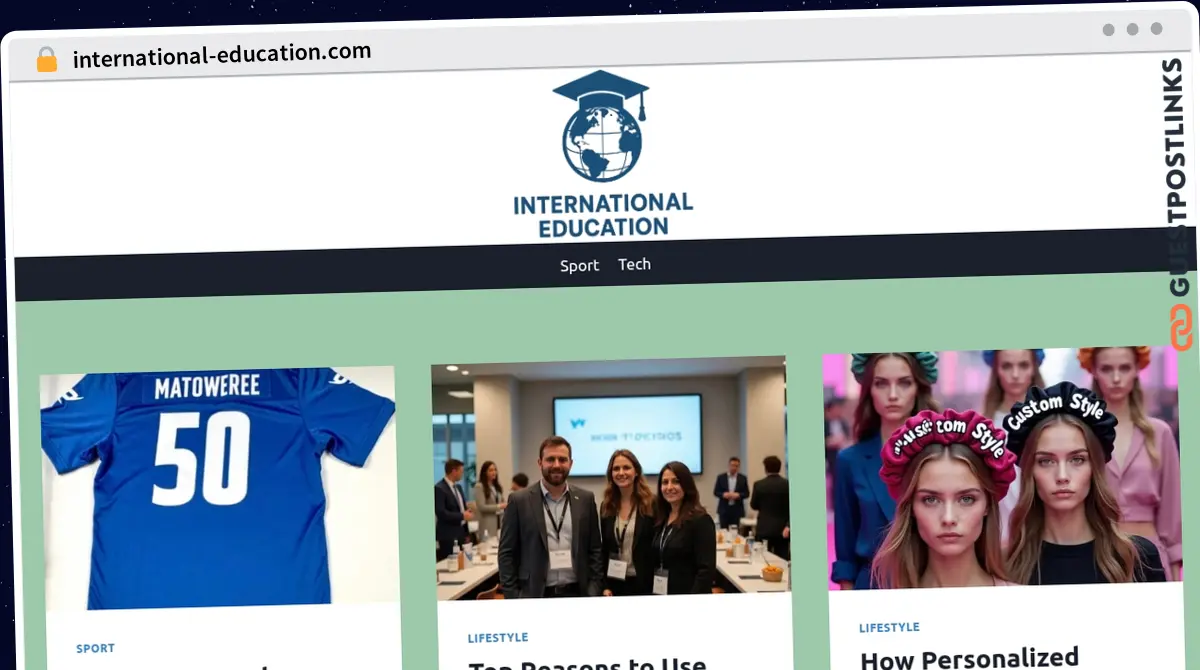The image size is (1200, 670).
Task: Open the conference room group photo thumbnail
Action: (611, 478)
